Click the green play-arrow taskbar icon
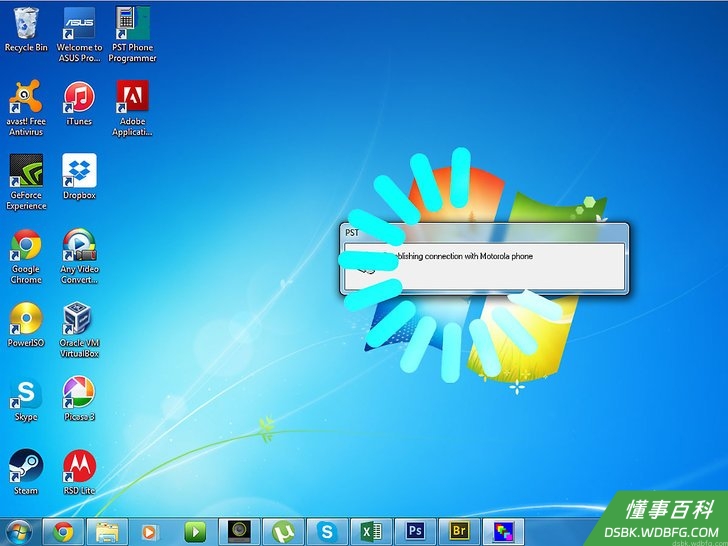This screenshot has height=546, width=728. (195, 532)
